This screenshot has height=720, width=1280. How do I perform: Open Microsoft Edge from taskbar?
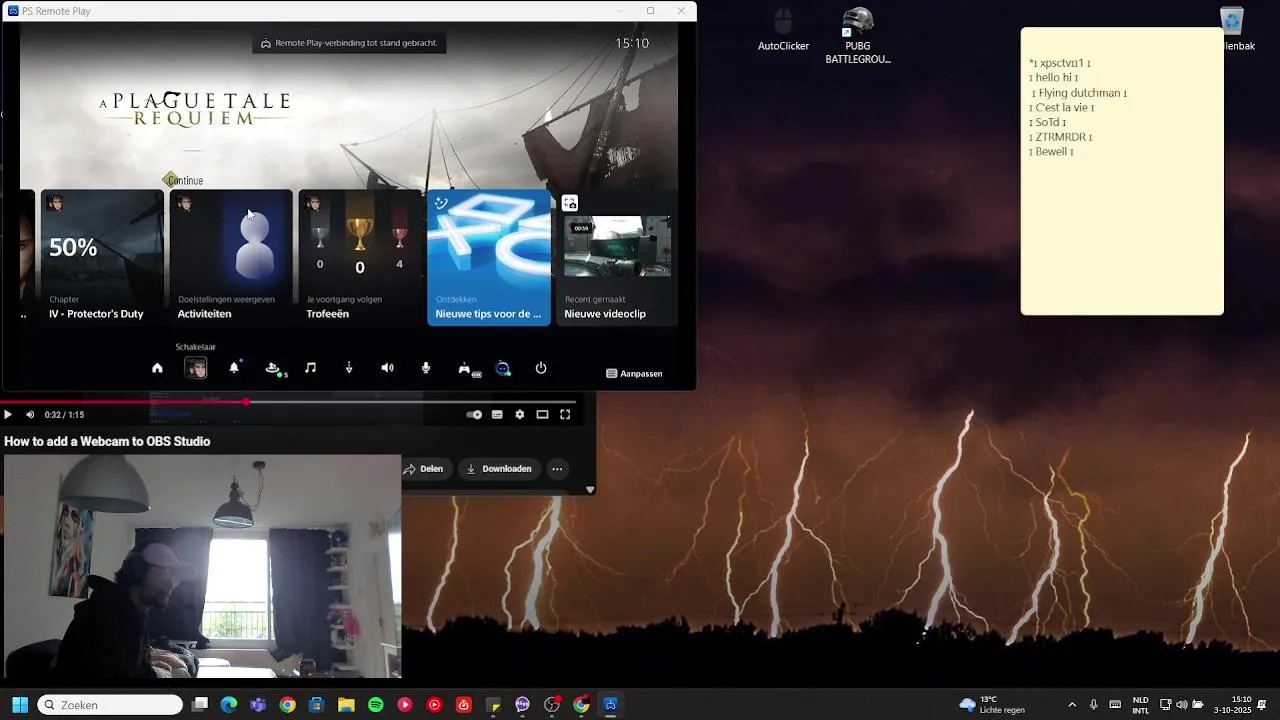click(229, 705)
